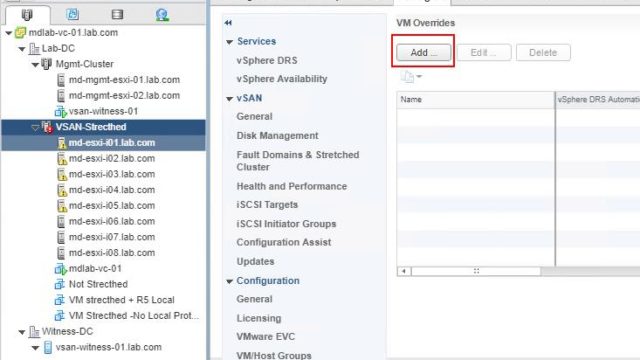Click the VM icon of Not Strecthed
640x360 pixels.
(60, 284)
